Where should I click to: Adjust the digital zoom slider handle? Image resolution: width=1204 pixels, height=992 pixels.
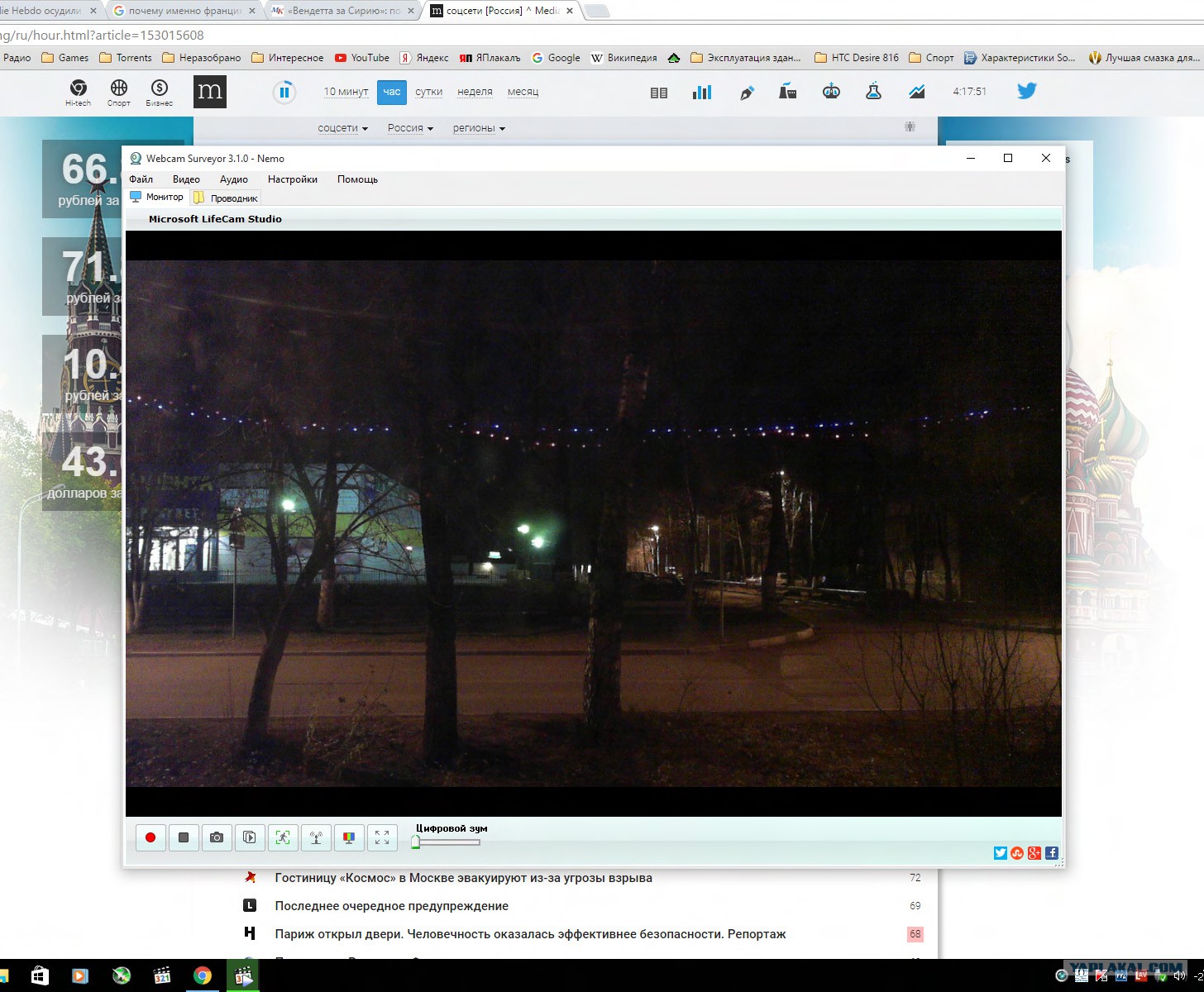(416, 842)
